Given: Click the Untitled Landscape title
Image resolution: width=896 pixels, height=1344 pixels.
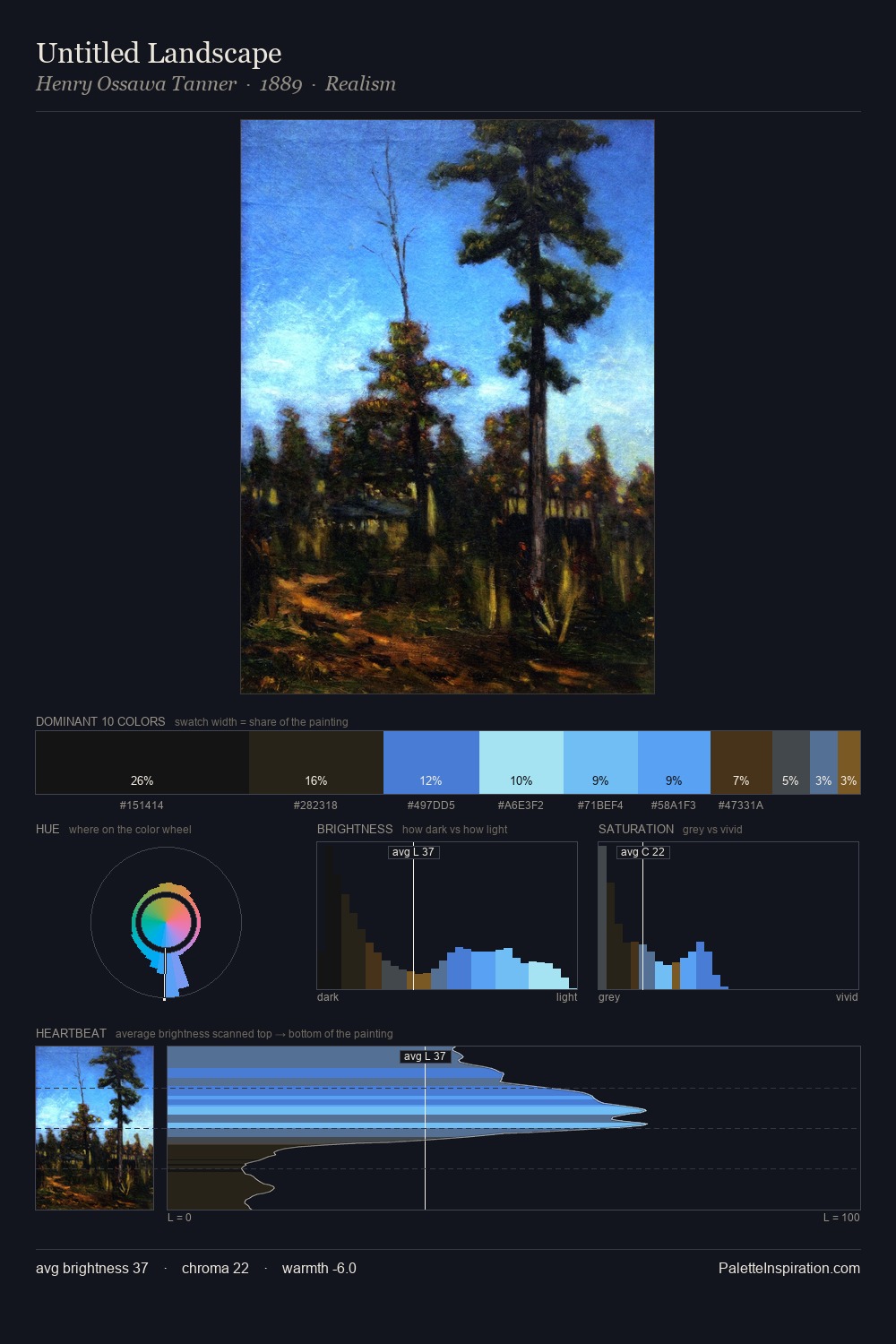Looking at the screenshot, I should point(159,54).
